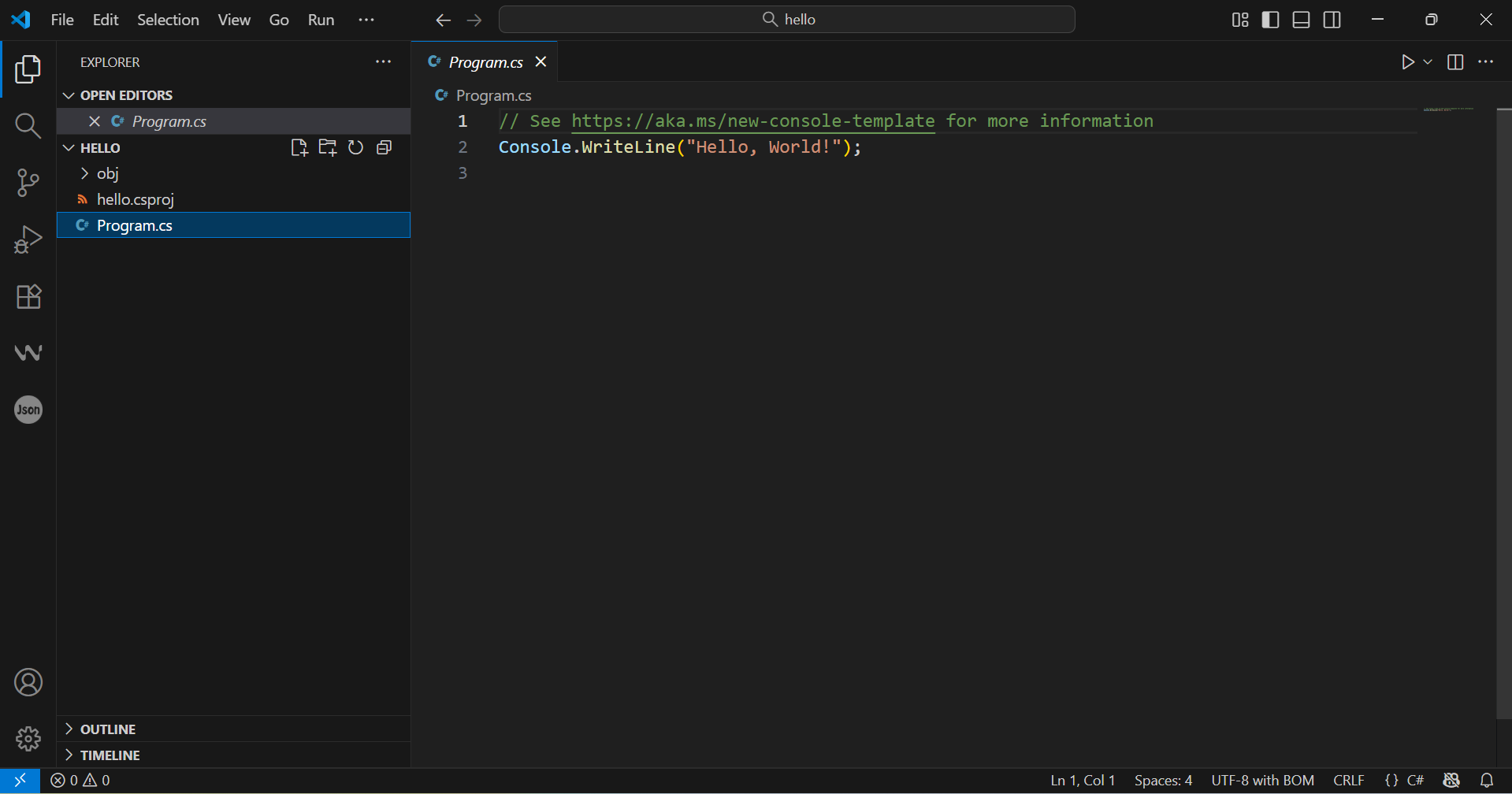Toggle the primary side bar visibility
Image resolution: width=1512 pixels, height=794 pixels.
click(1270, 20)
